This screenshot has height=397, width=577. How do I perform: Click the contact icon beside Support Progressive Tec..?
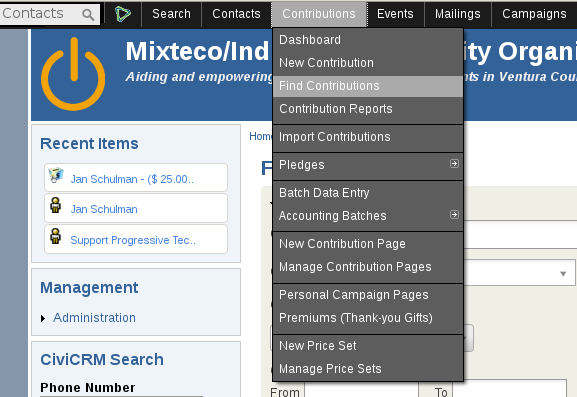click(56, 236)
